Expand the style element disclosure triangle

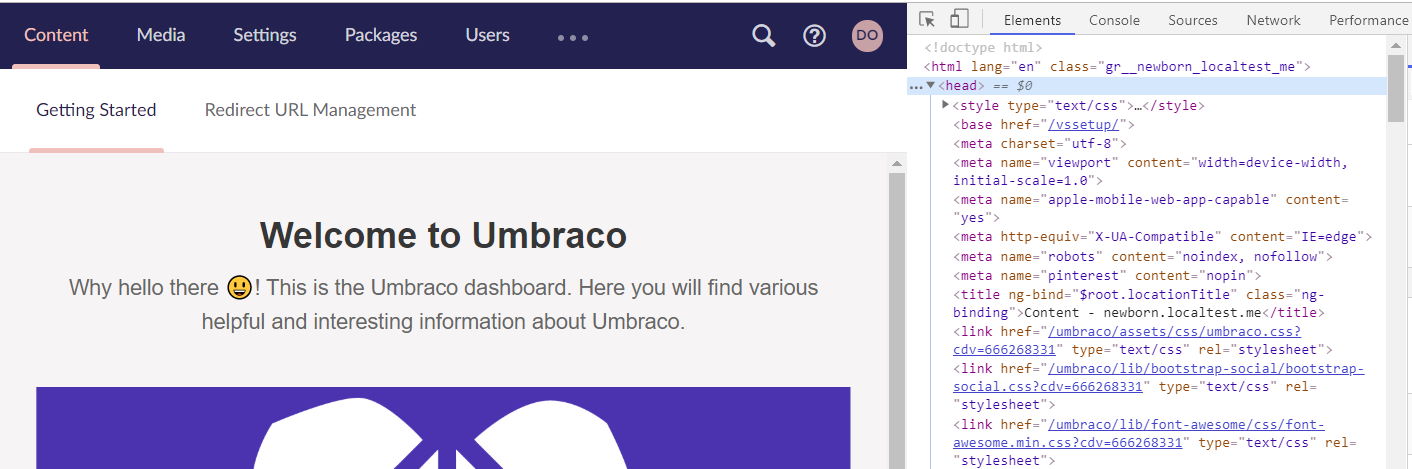[946, 105]
